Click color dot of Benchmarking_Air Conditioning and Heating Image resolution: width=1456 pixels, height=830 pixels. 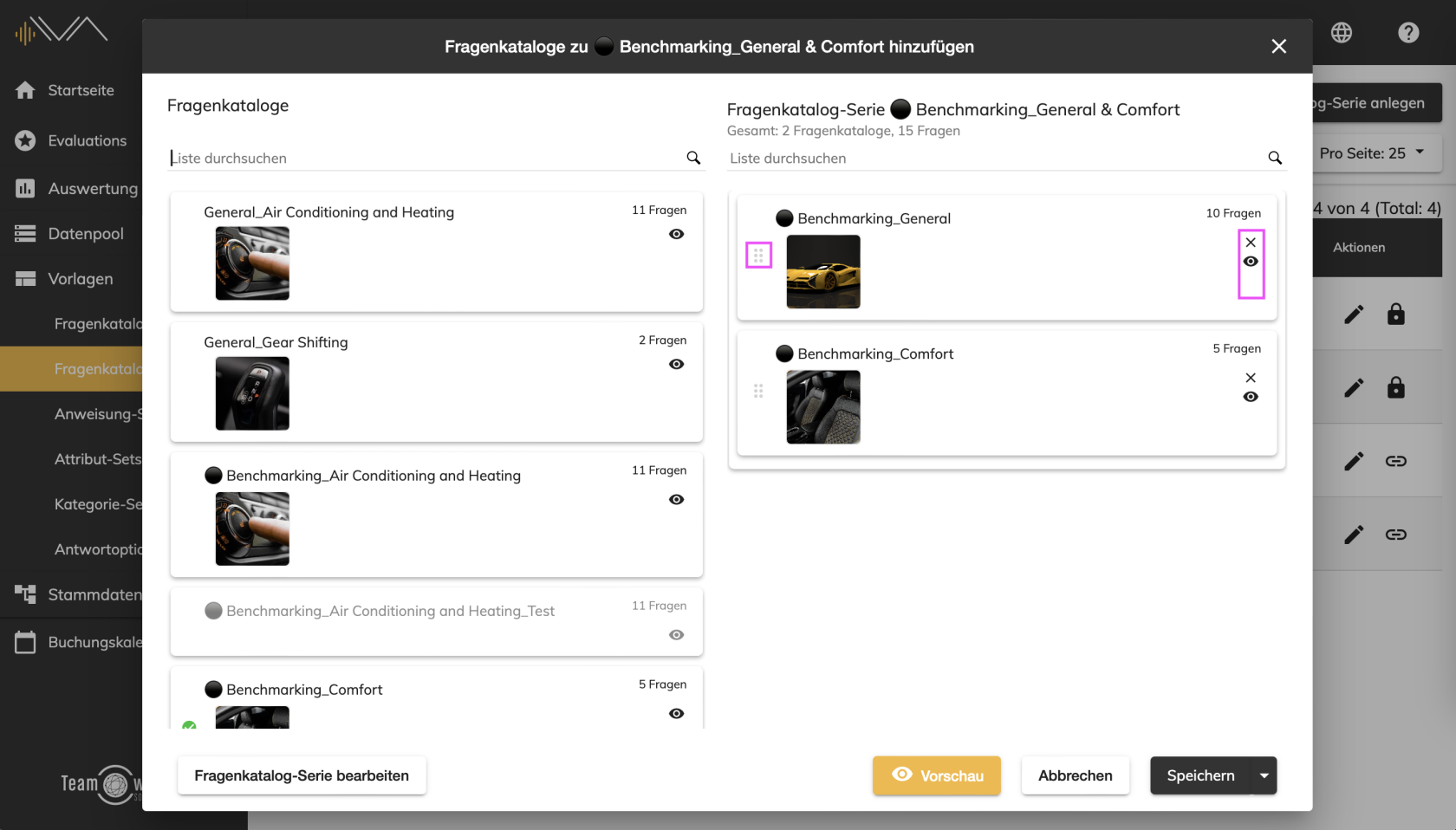[x=213, y=475]
